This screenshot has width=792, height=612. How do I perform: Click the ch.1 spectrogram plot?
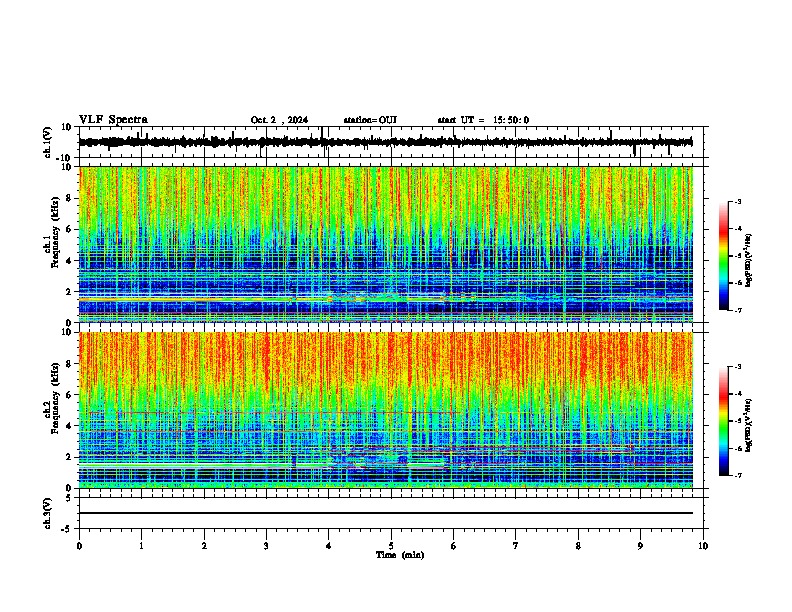pos(386,244)
